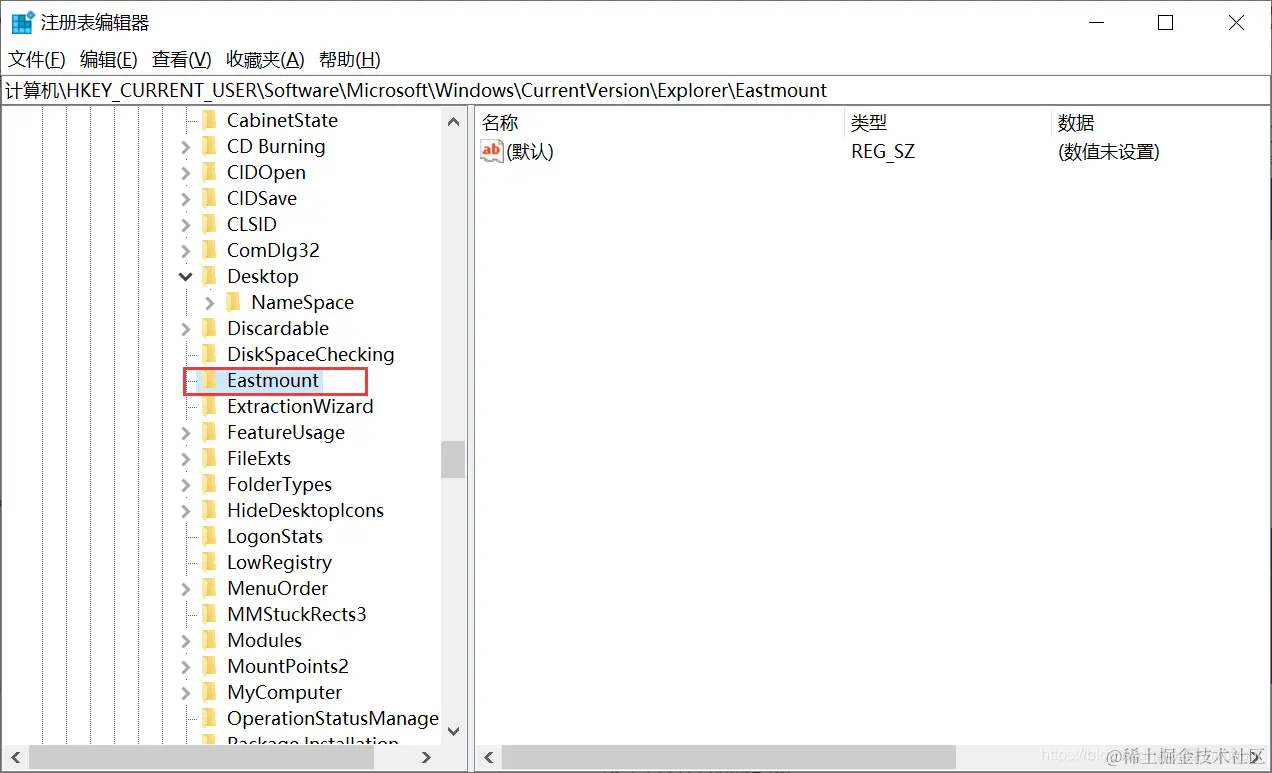The image size is (1272, 773).
Task: Collapse the Desktop key
Action: (186, 277)
